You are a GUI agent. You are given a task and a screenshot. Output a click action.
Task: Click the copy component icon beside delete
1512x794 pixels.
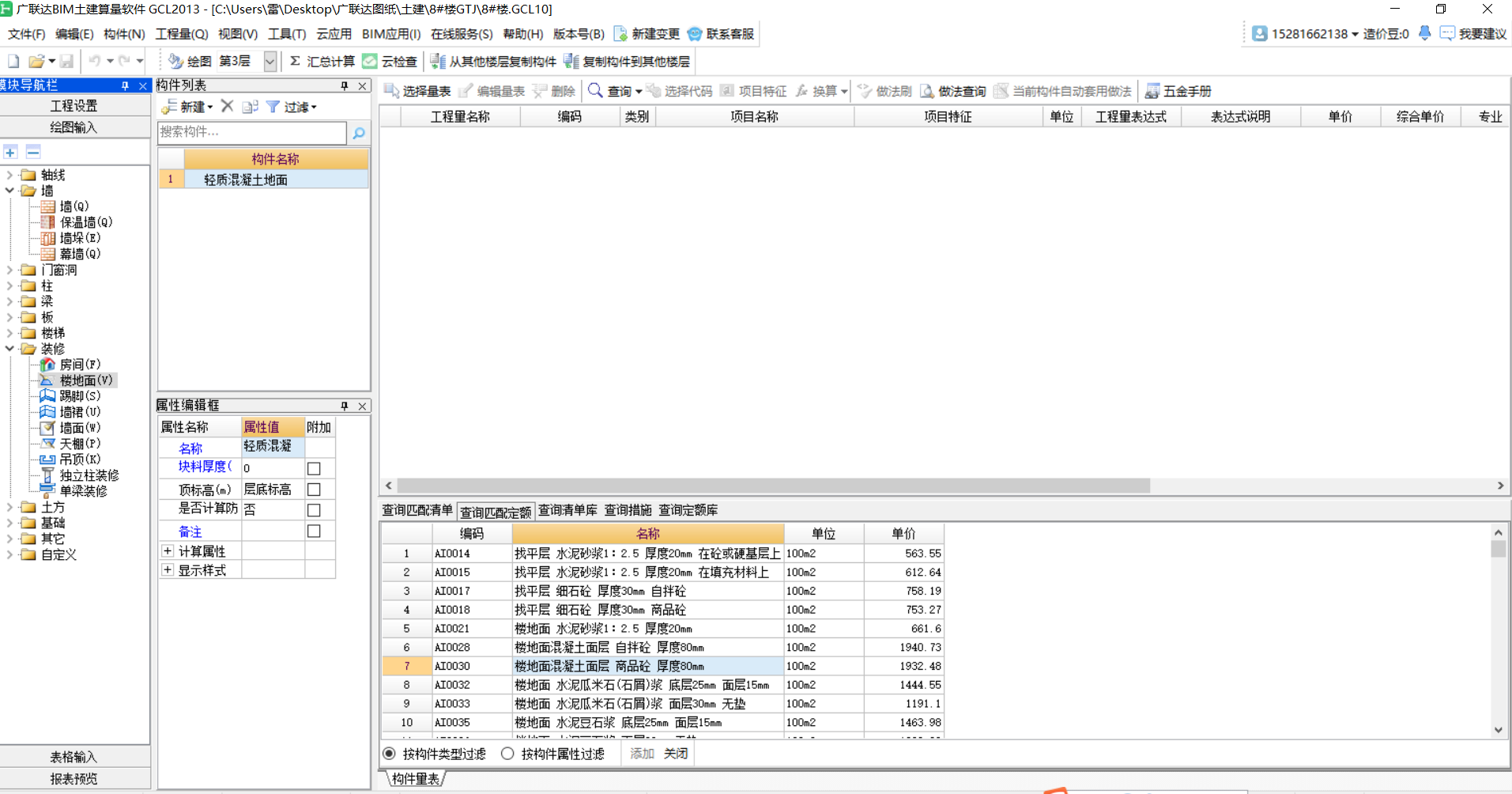click(x=251, y=107)
